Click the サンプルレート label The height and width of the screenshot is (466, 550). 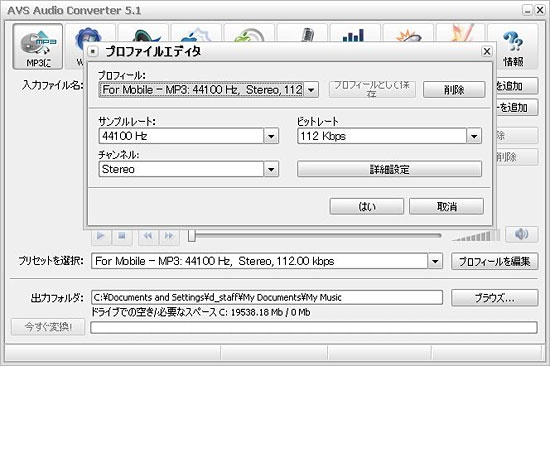(127, 121)
